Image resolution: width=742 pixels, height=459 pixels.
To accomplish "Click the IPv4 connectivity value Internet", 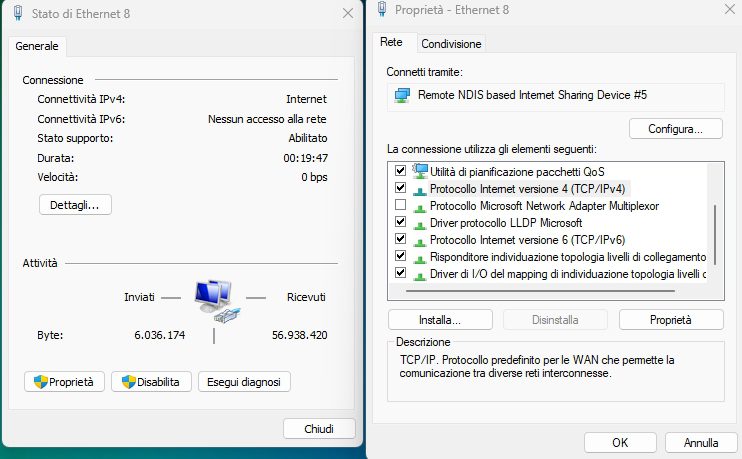I will [306, 99].
